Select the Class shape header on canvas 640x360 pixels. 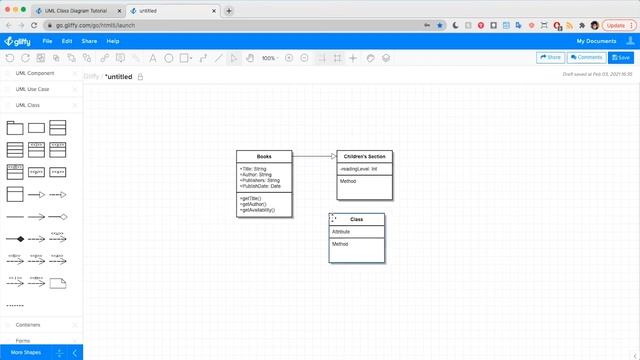tap(356, 219)
